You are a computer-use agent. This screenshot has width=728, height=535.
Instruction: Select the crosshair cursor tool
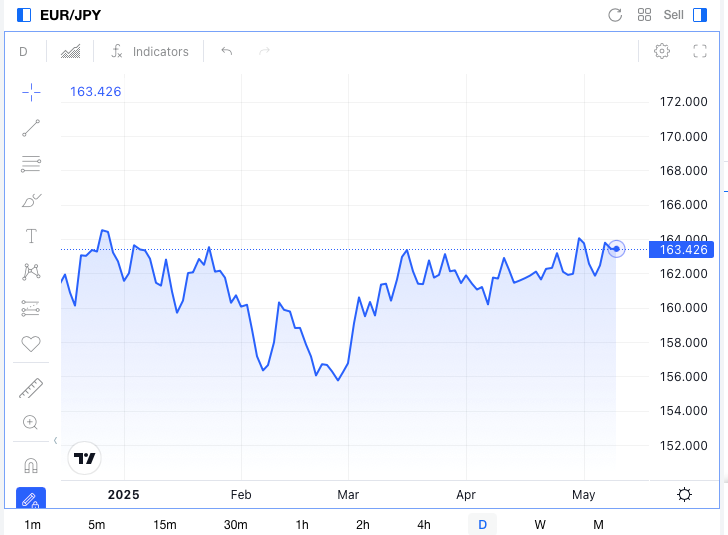31,92
